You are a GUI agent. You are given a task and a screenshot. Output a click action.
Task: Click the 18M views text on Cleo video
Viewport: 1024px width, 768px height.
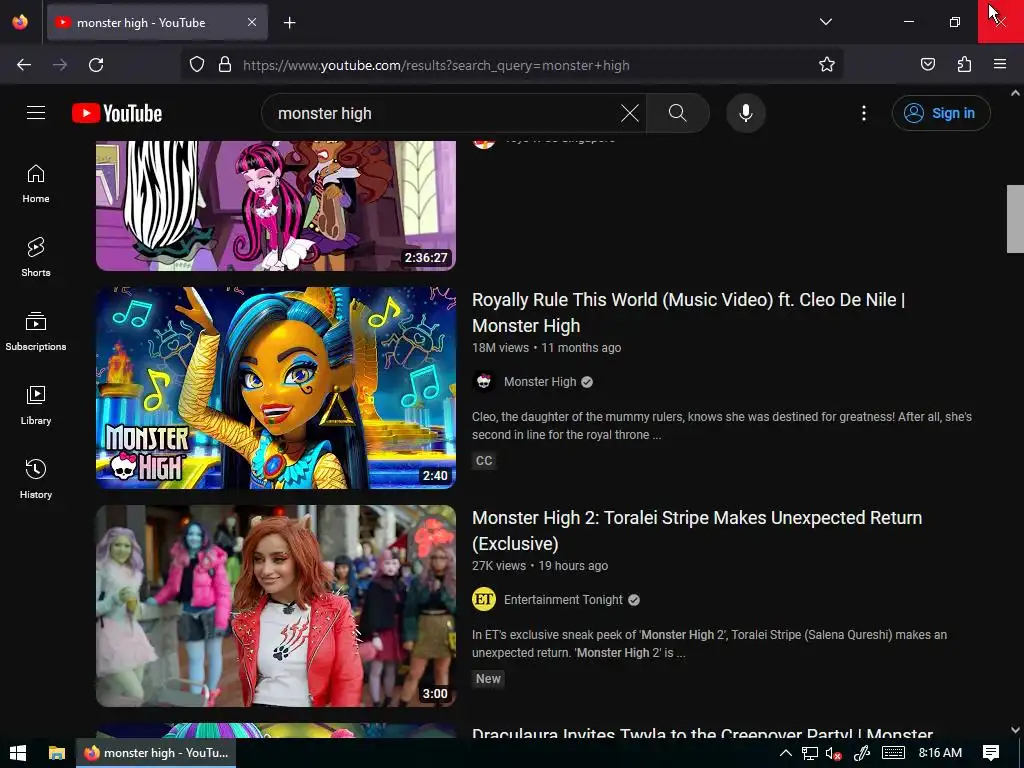pos(500,348)
